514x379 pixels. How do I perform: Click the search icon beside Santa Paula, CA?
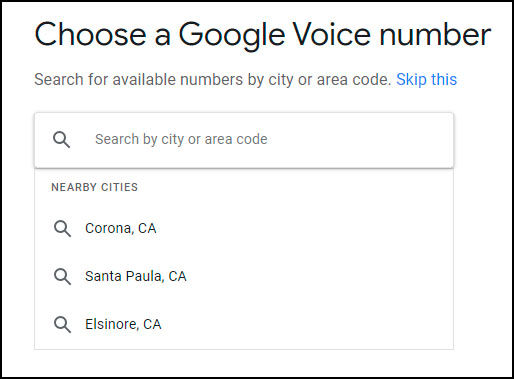pyautogui.click(x=62, y=277)
